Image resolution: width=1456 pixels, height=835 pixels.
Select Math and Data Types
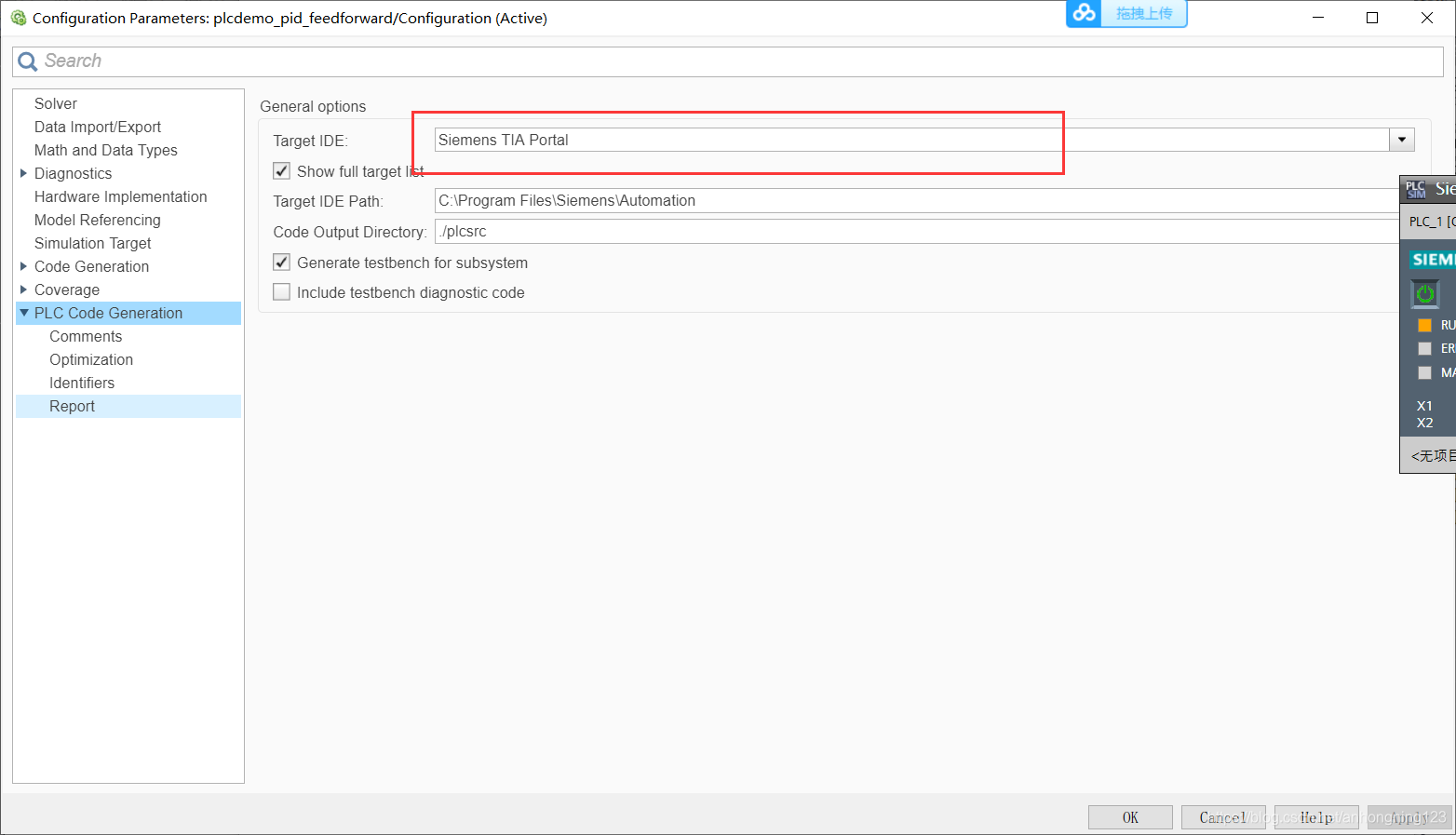(106, 150)
